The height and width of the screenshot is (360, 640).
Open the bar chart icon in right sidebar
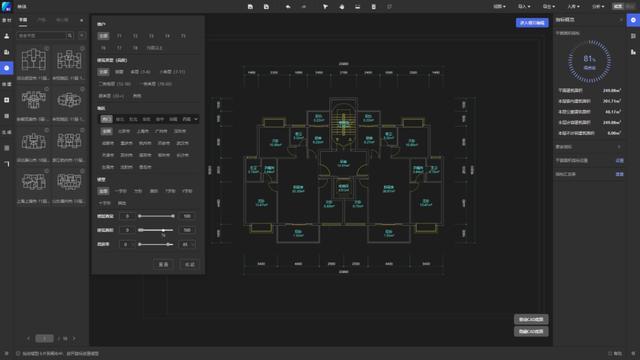tap(633, 52)
